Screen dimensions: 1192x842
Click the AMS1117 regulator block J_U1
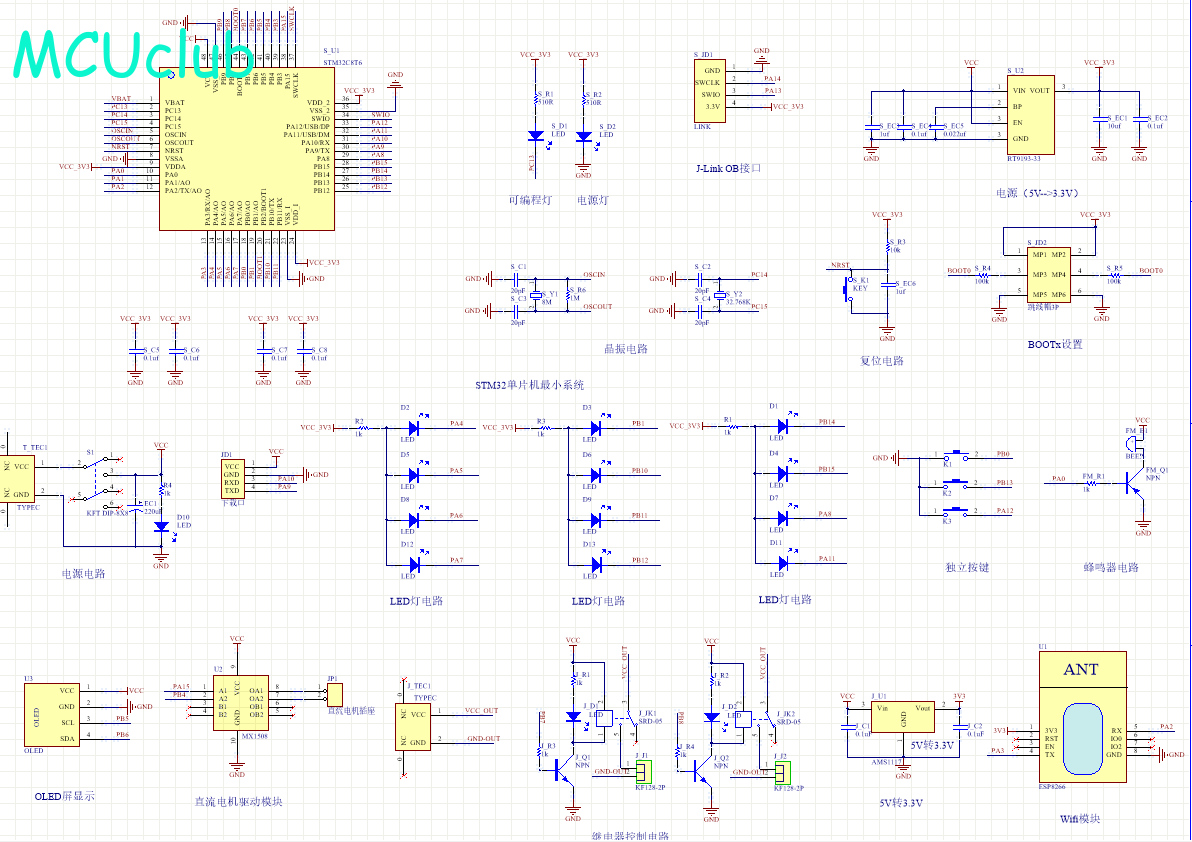tap(902, 717)
